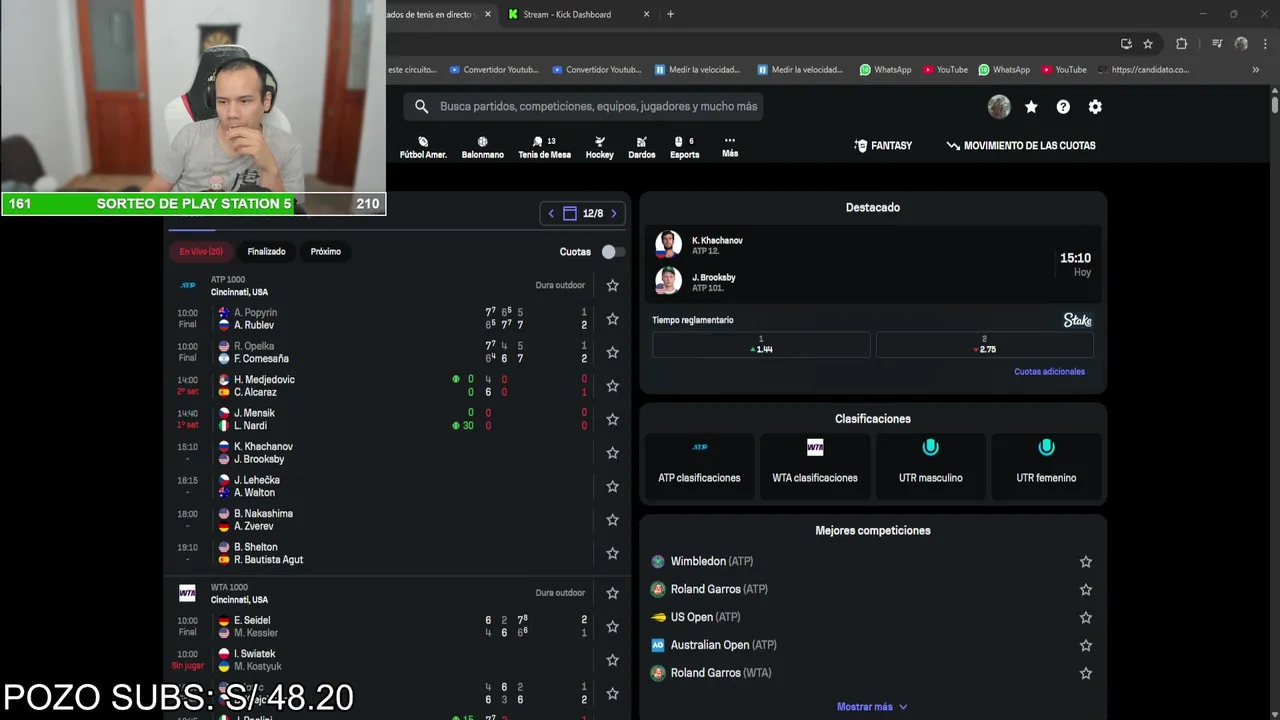
Task: Favorite the ATP 1000 Cincinnati tournament
Action: coord(612,285)
